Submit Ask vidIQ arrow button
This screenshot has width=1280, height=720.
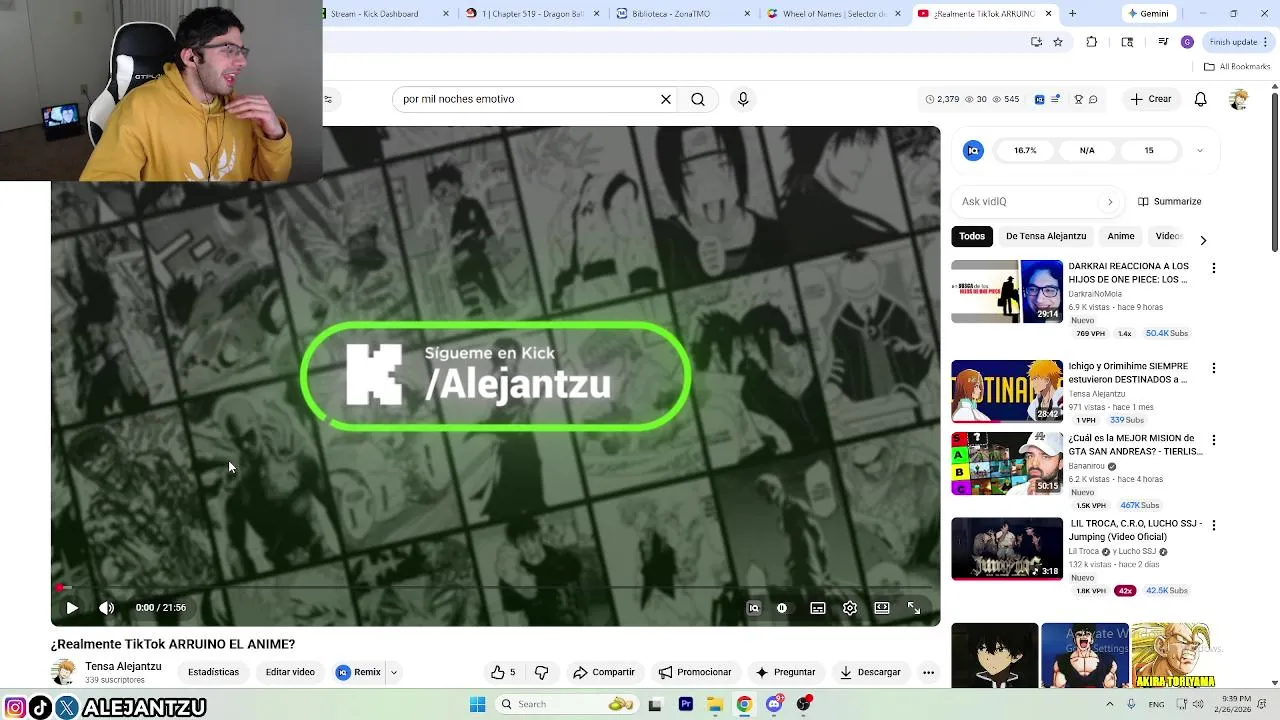click(1110, 201)
